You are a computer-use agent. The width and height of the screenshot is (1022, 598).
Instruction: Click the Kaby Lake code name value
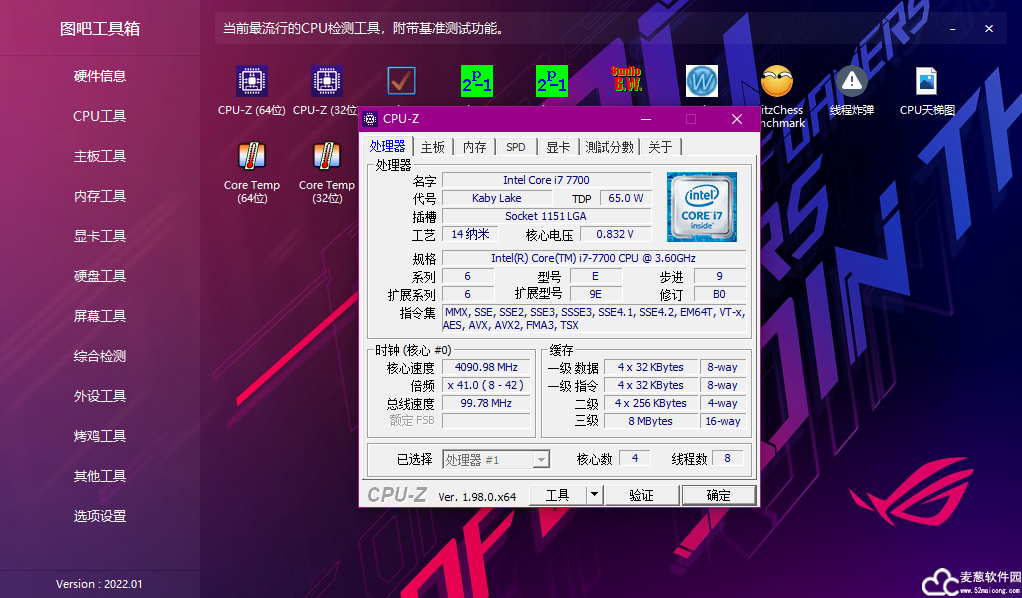pyautogui.click(x=497, y=198)
